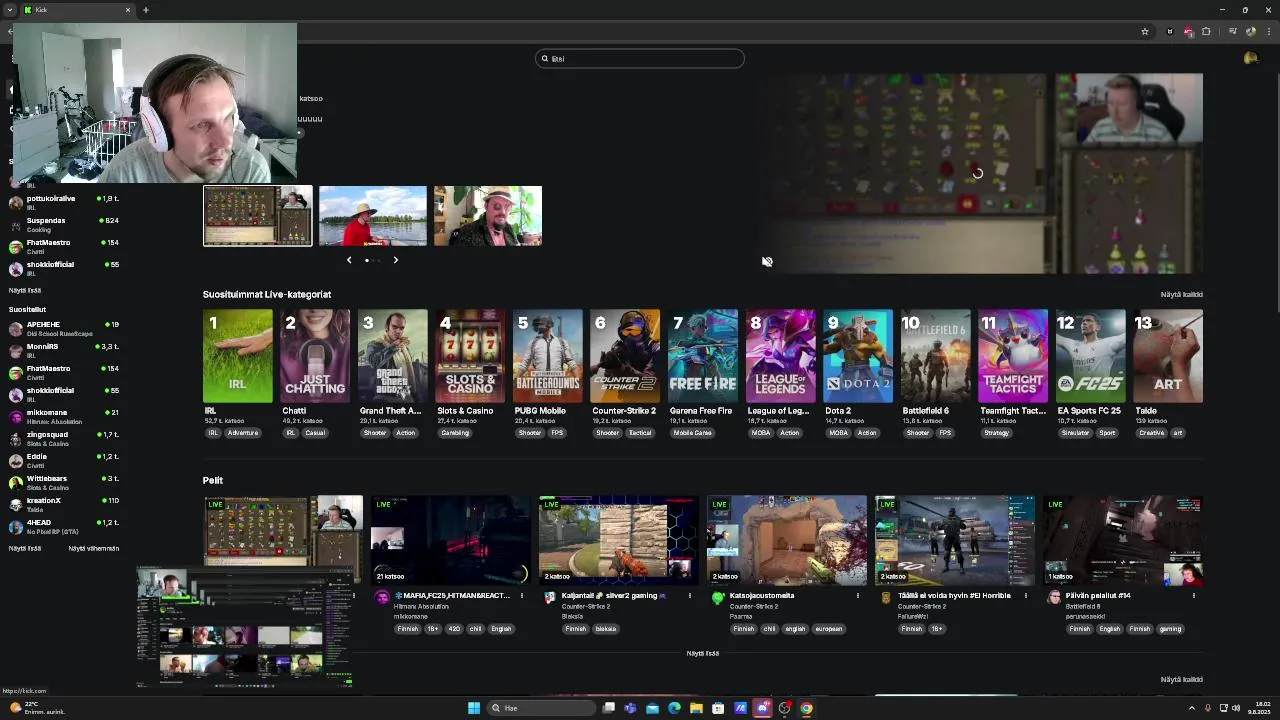Screen dimensions: 1280x720
Task: Open Microsoft Edge from the taskbar
Action: pos(674,708)
